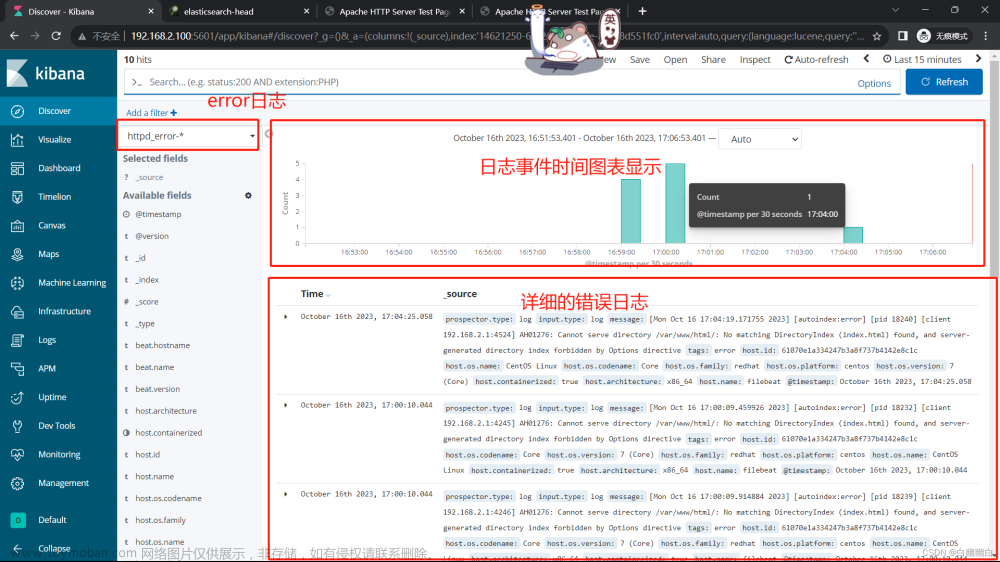Collapse the fields sidebar panel
The width and height of the screenshot is (1000, 562).
[268, 134]
